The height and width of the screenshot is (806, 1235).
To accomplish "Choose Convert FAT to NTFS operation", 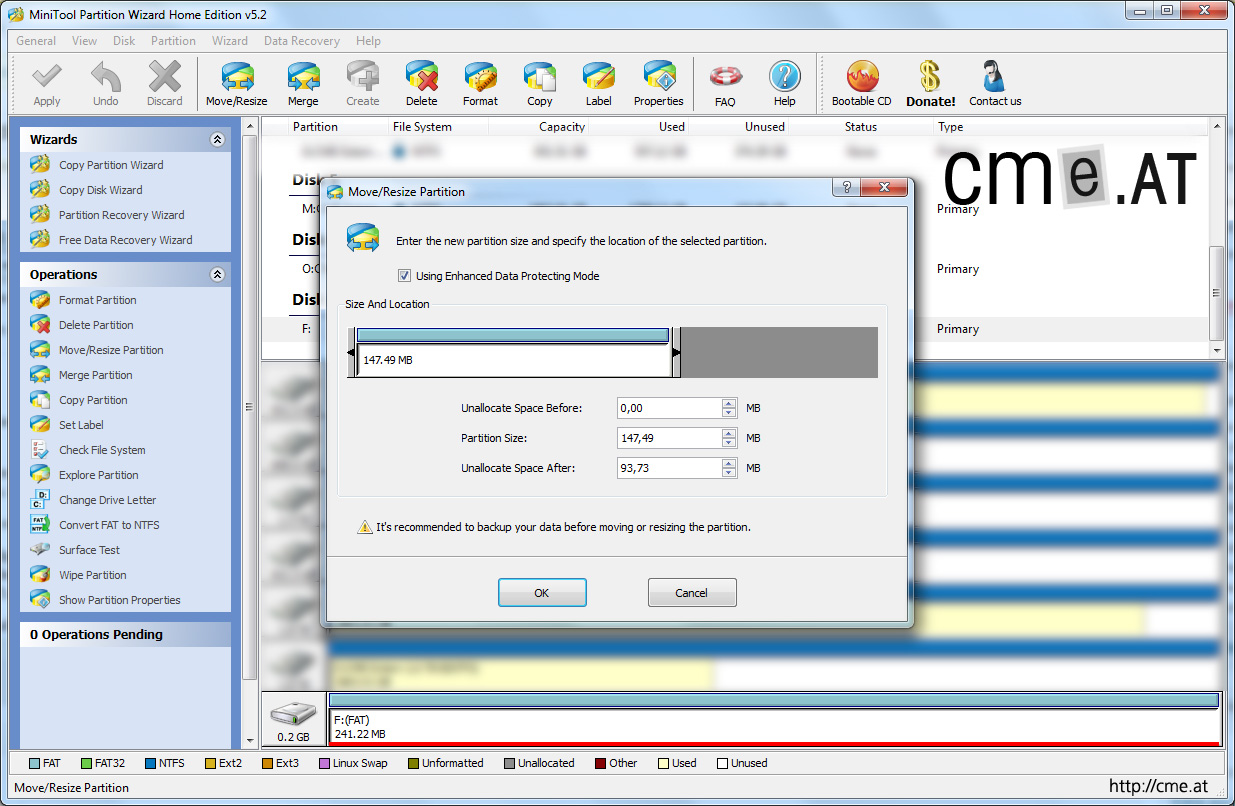I will click(109, 525).
